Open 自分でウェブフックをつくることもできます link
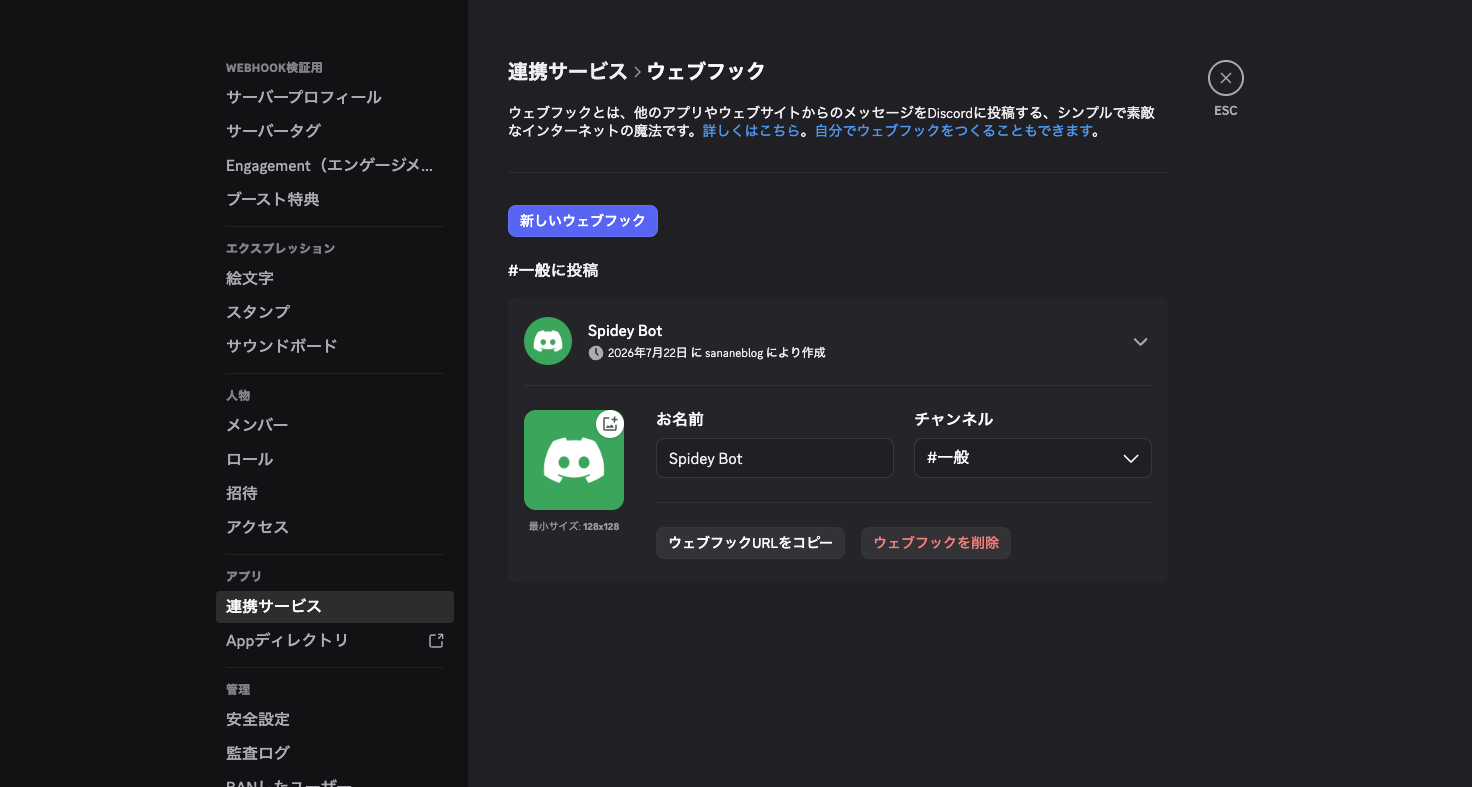1472x787 pixels. pyautogui.click(x=953, y=131)
